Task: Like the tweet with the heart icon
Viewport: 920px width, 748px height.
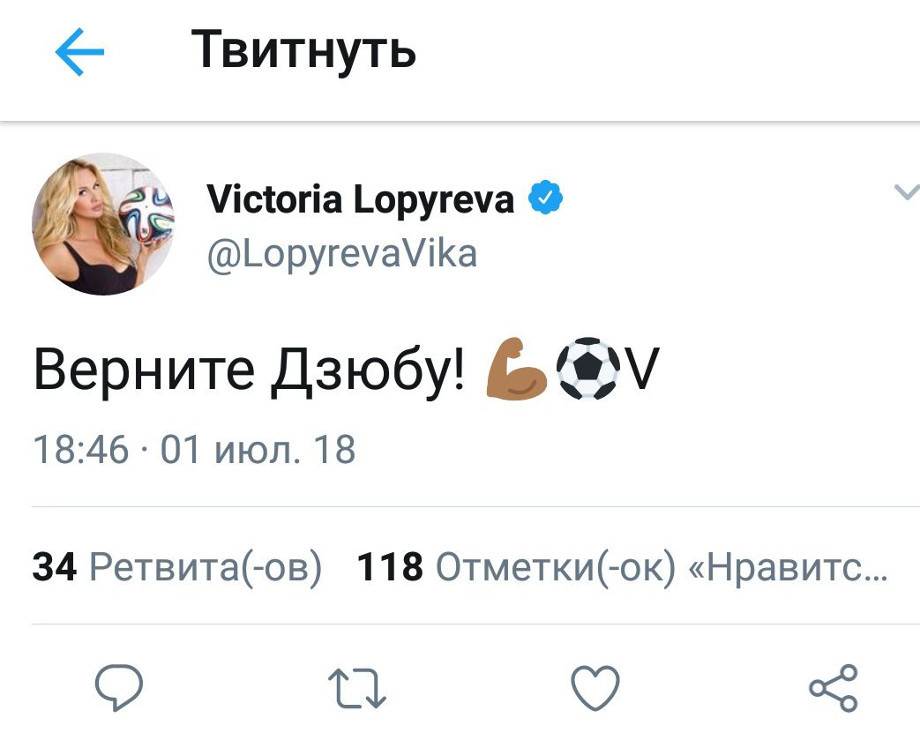Action: click(595, 689)
